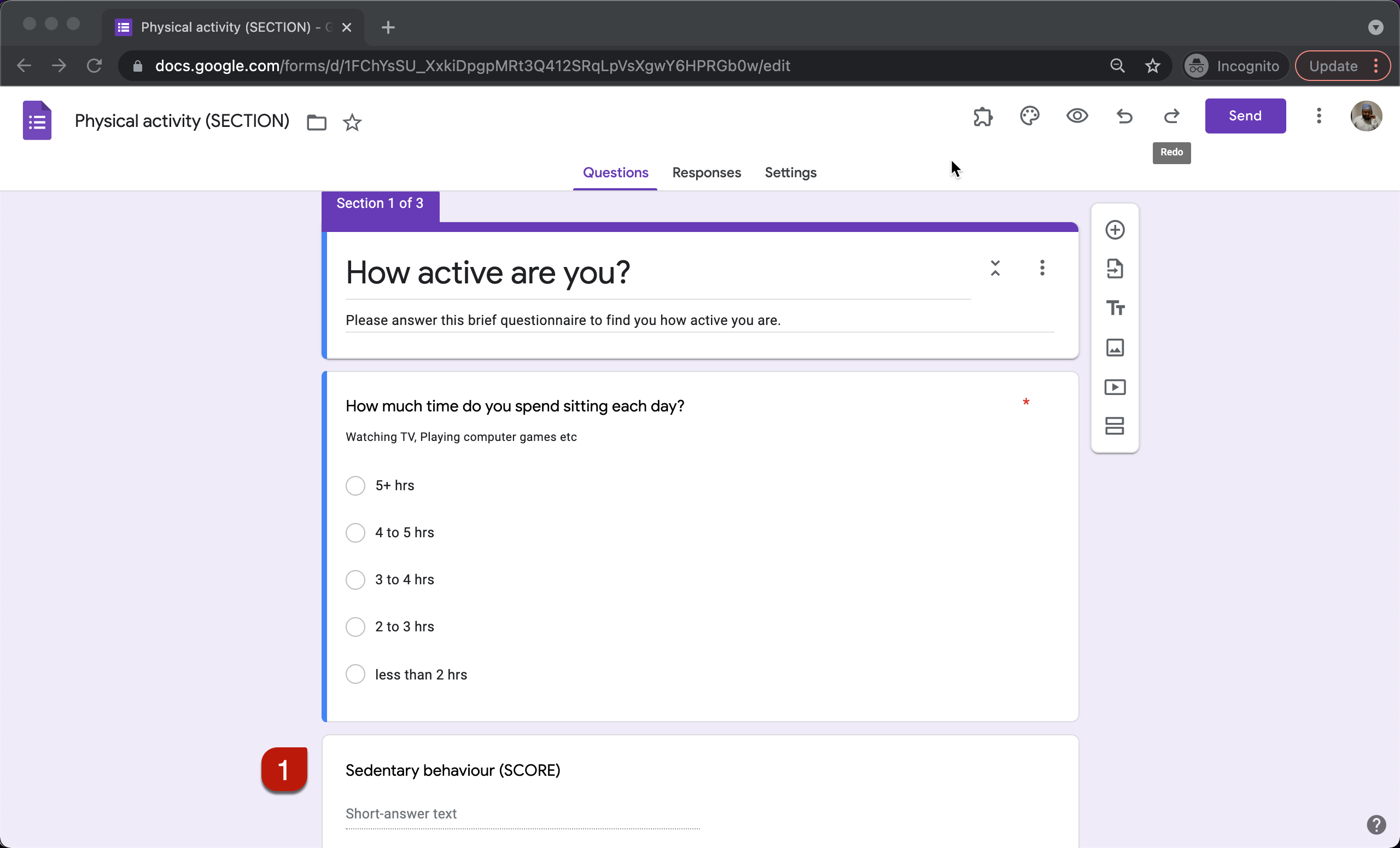The width and height of the screenshot is (1400, 848).
Task: Click the Undo arrow
Action: pos(1124,116)
